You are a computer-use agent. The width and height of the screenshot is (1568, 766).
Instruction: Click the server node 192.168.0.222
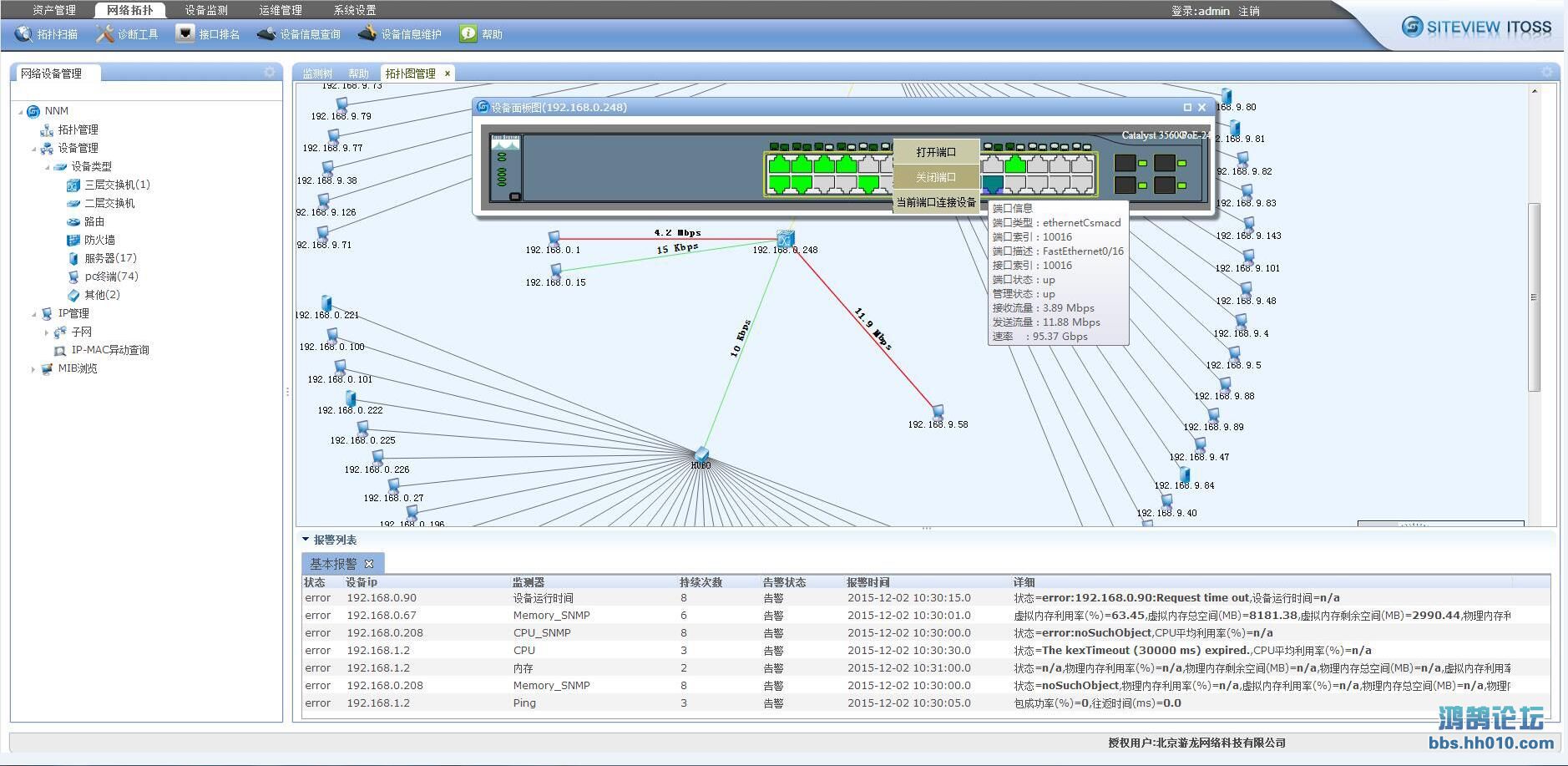[x=351, y=398]
